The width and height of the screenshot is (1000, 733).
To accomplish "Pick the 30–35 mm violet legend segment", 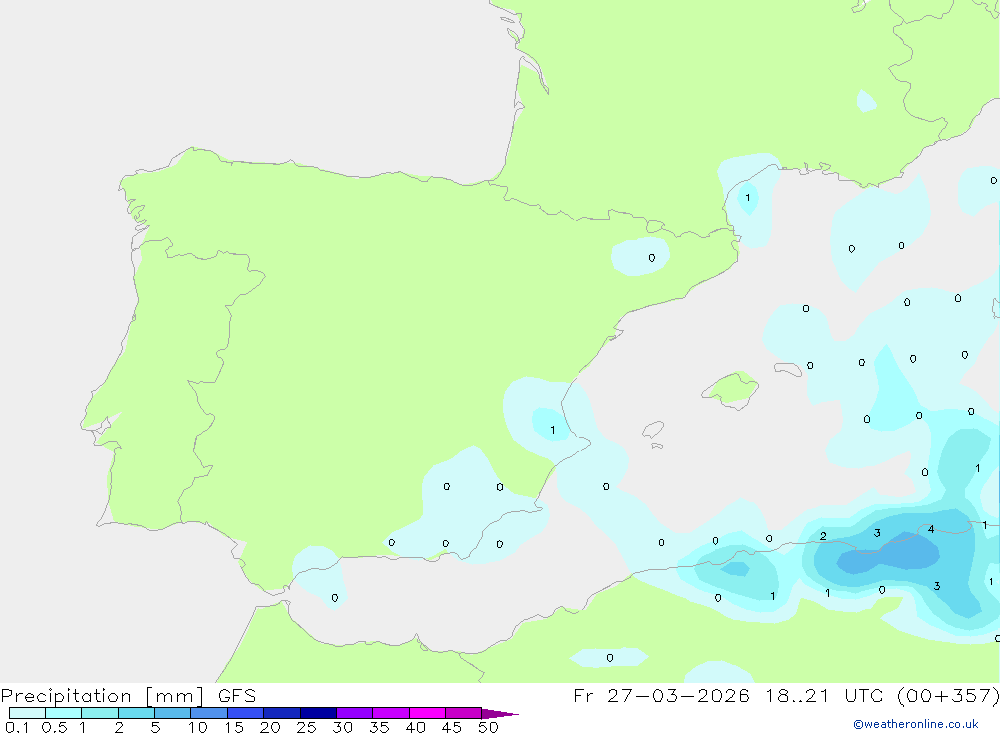I will [355, 713].
